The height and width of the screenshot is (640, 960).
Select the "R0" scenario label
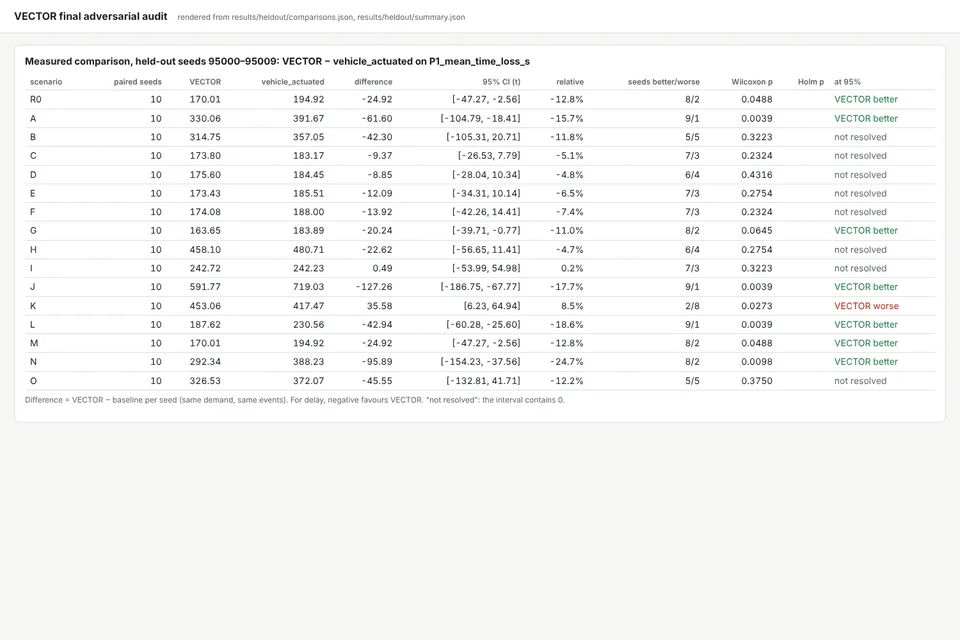tap(36, 99)
